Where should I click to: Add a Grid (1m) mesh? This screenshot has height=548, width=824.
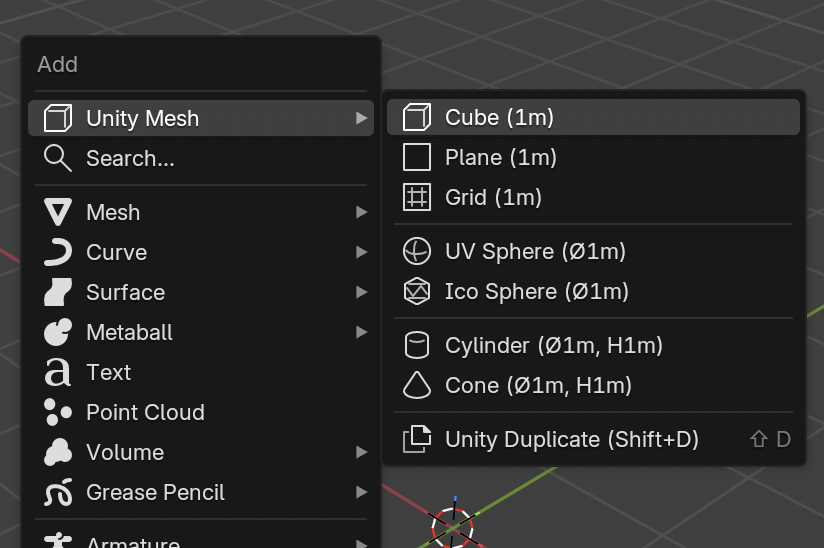click(593, 197)
